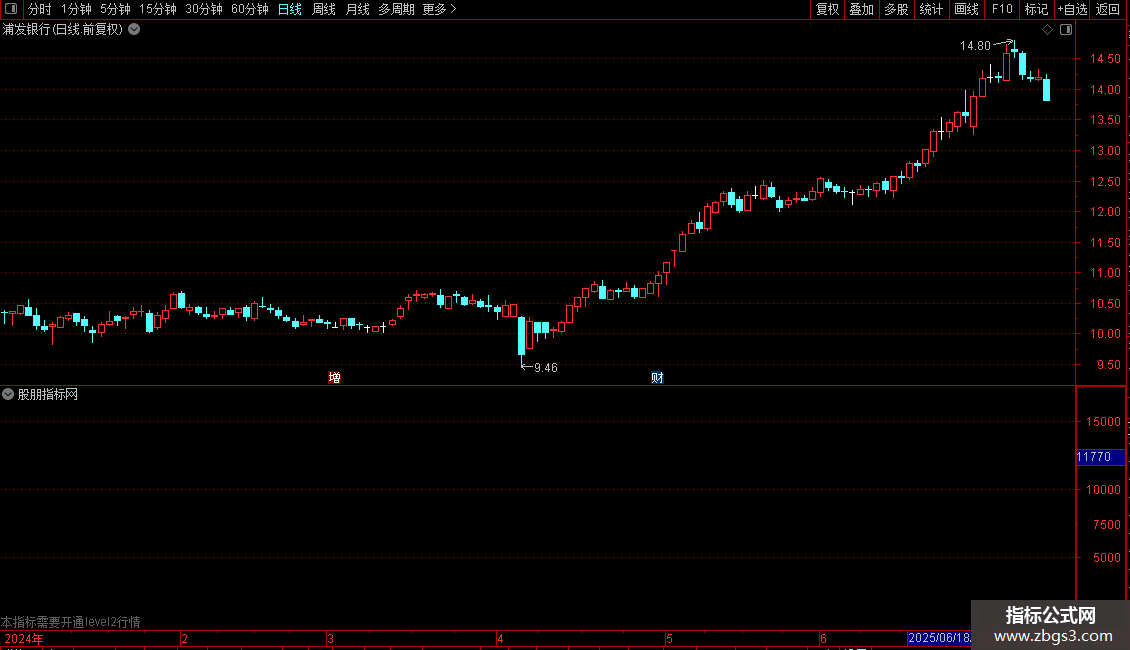This screenshot has width=1130, height=650.
Task: Open 统计 statistics tool
Action: (931, 9)
